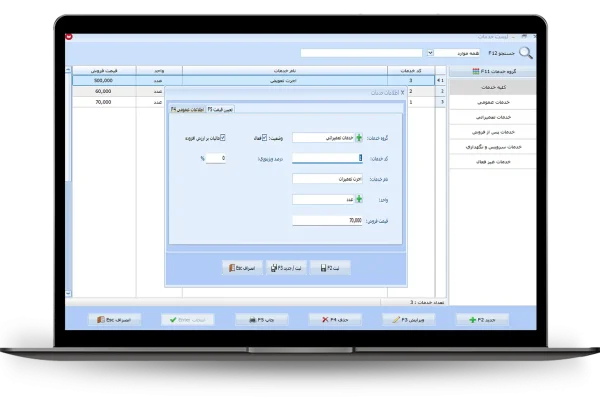The width and height of the screenshot is (600, 400).
Task: Open the search criteria dropdown arrow
Action: (x=430, y=53)
